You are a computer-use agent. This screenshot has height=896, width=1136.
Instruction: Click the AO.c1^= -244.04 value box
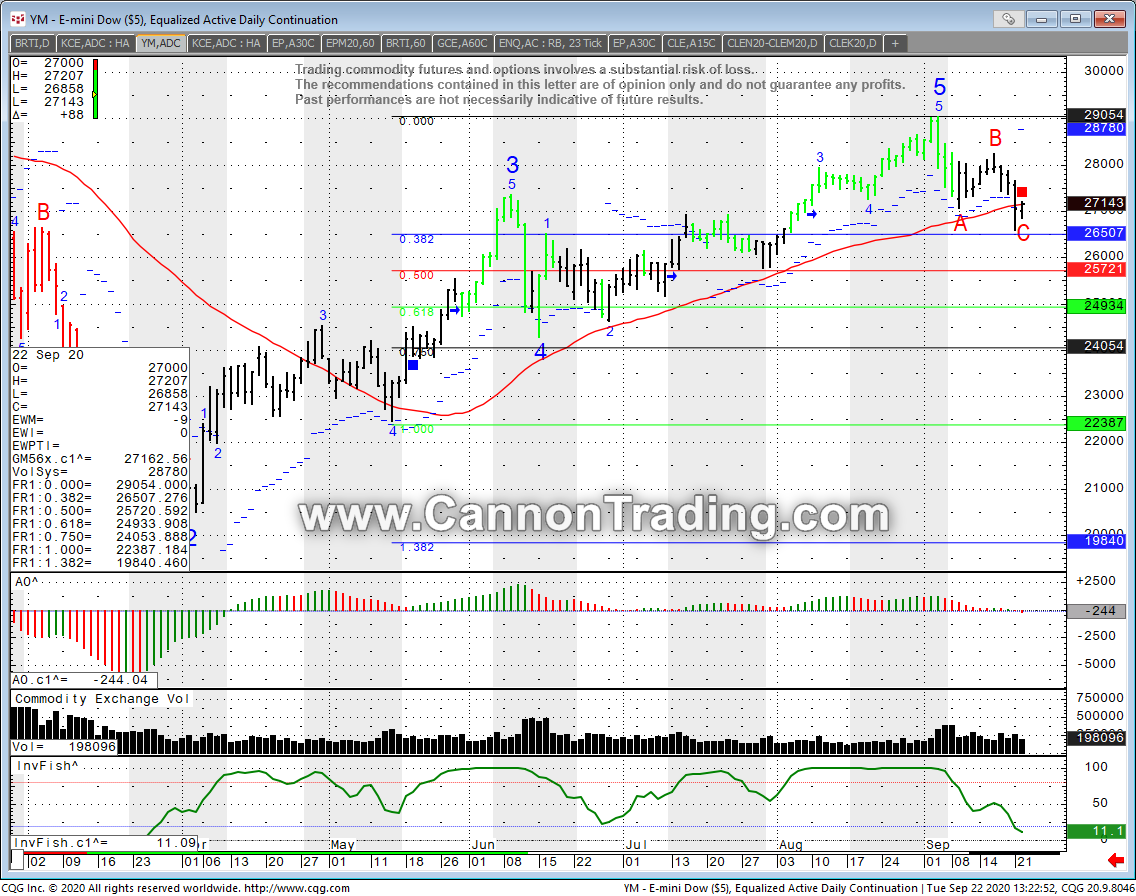click(84, 680)
